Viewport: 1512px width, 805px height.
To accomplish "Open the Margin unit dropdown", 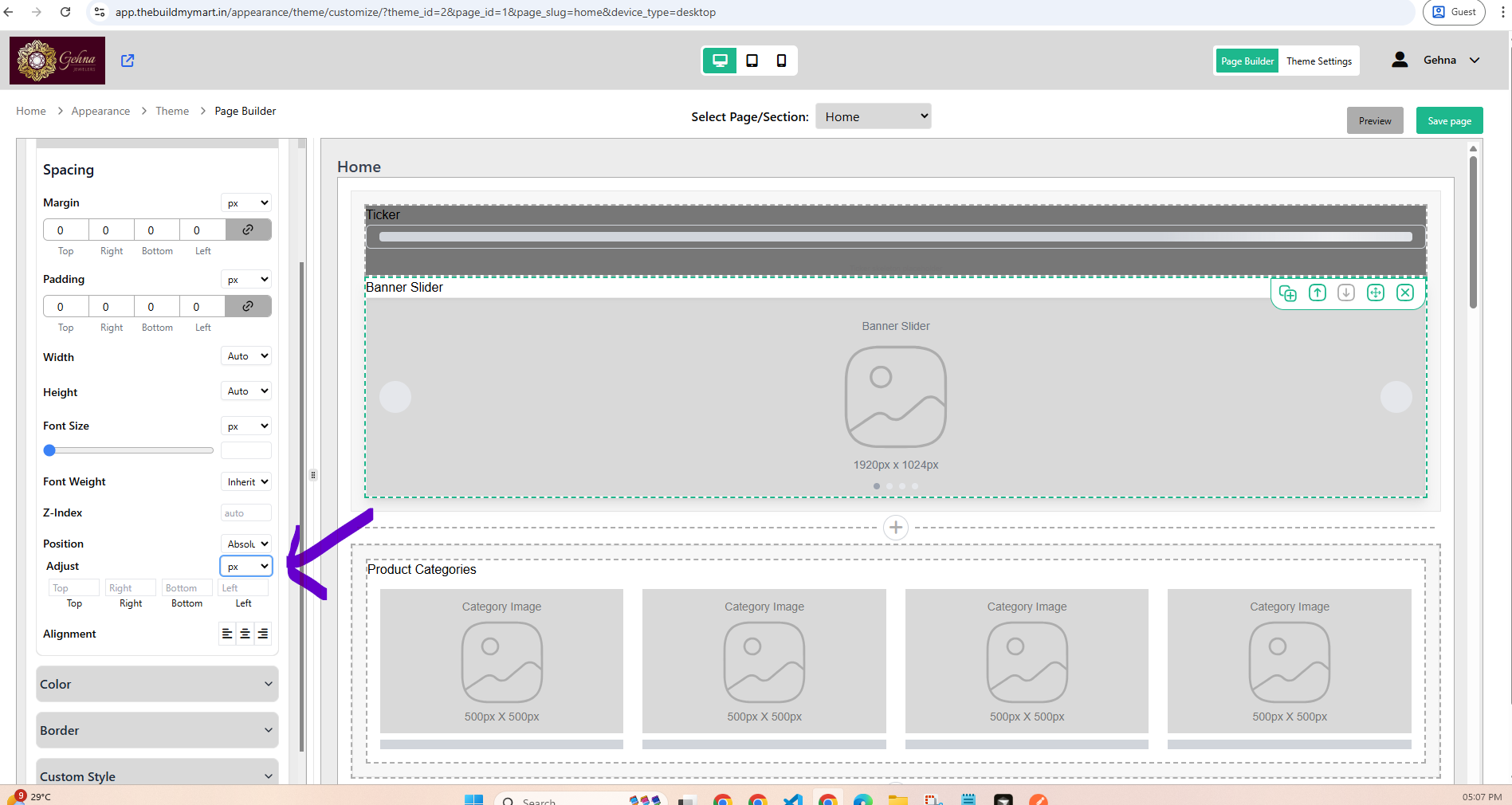I will coord(246,202).
